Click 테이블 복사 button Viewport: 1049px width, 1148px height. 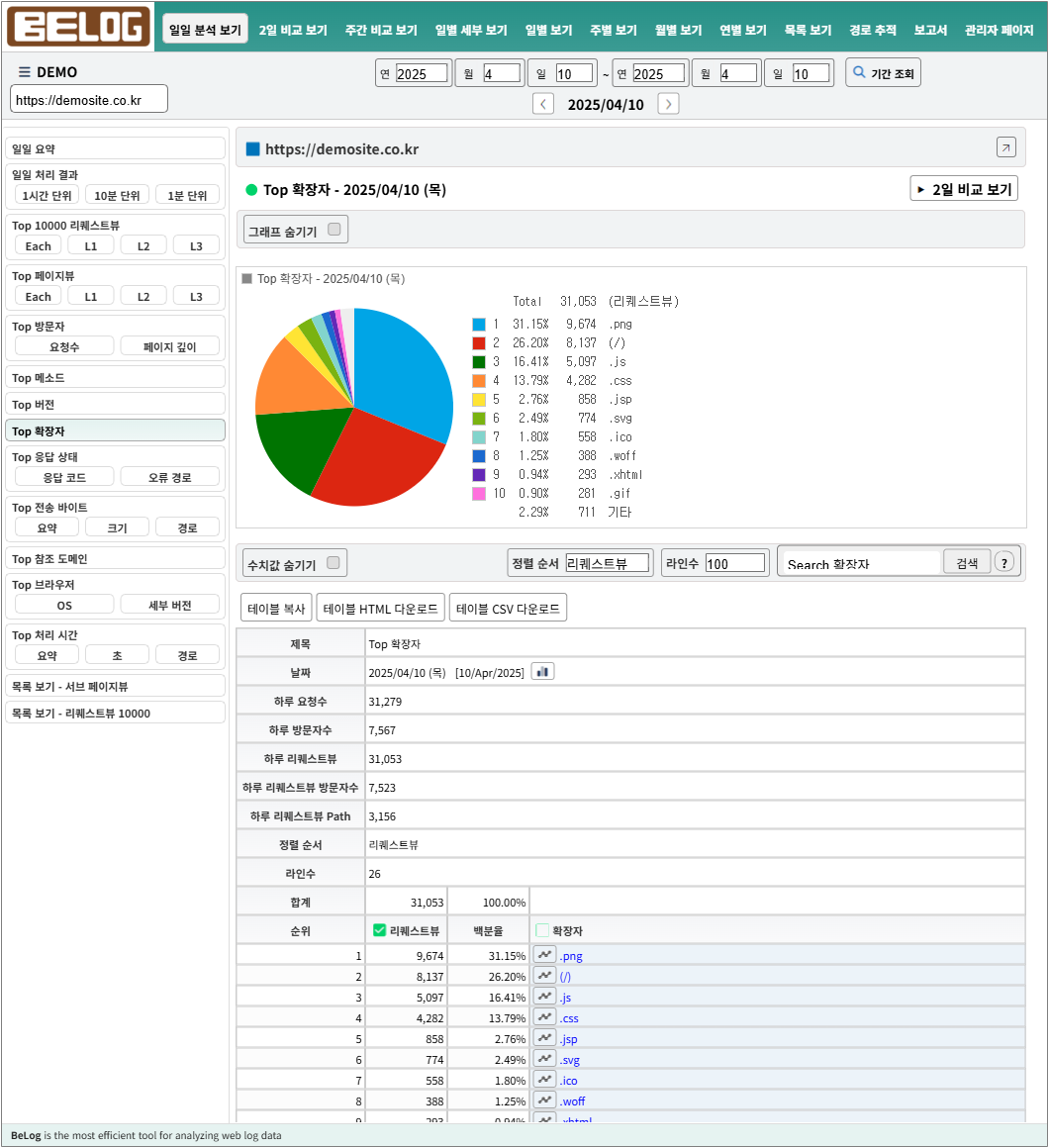coord(276,608)
